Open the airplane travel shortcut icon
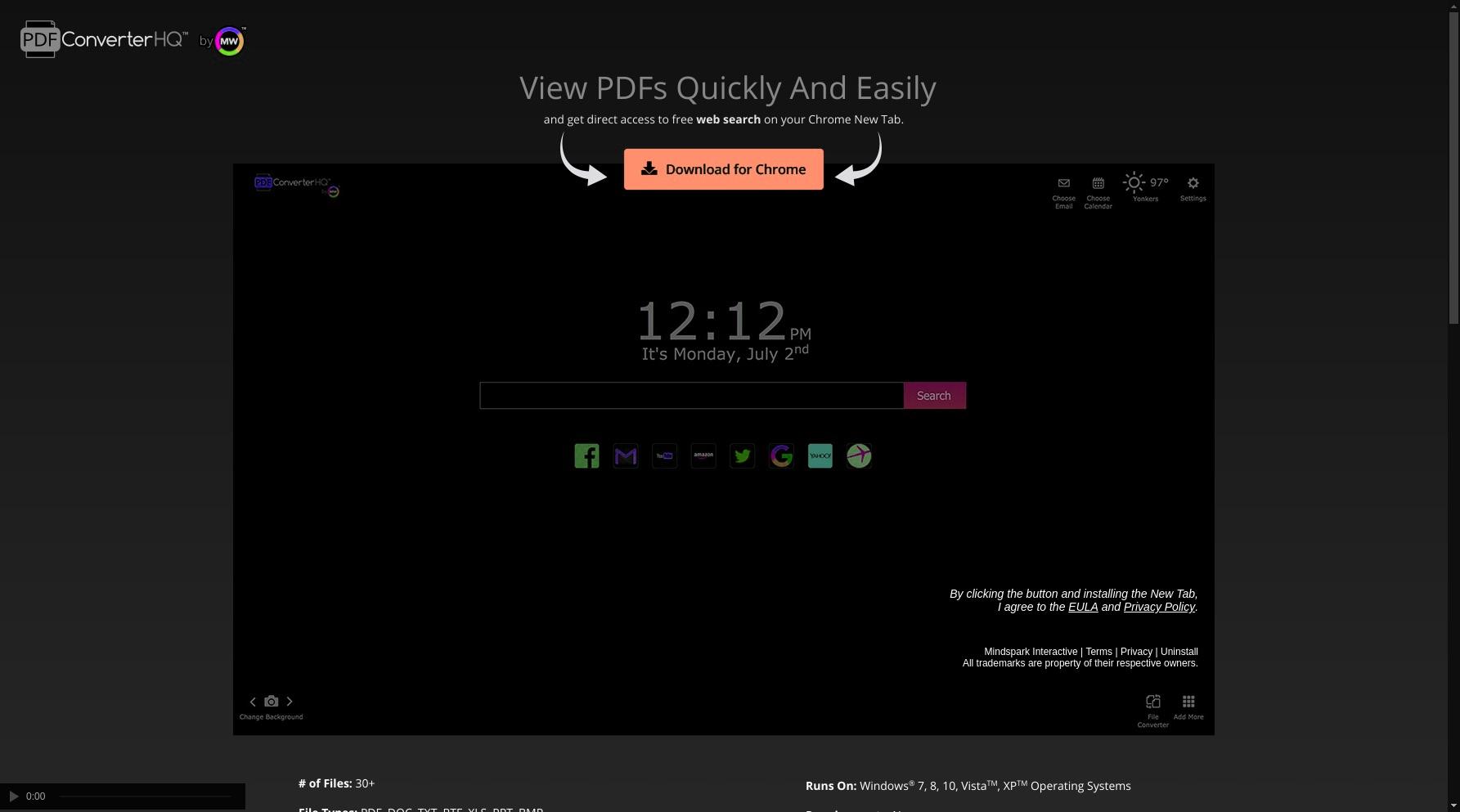 [859, 455]
